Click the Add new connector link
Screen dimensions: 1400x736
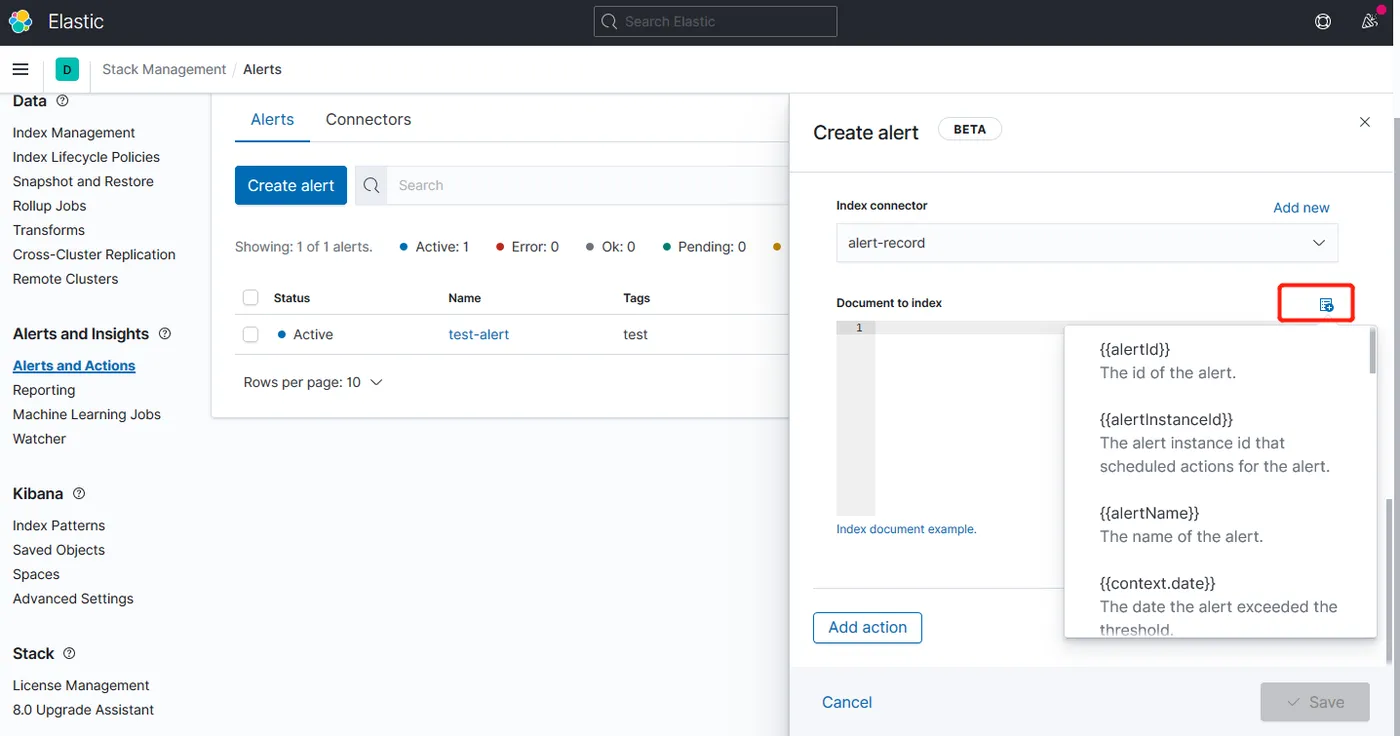point(1301,207)
